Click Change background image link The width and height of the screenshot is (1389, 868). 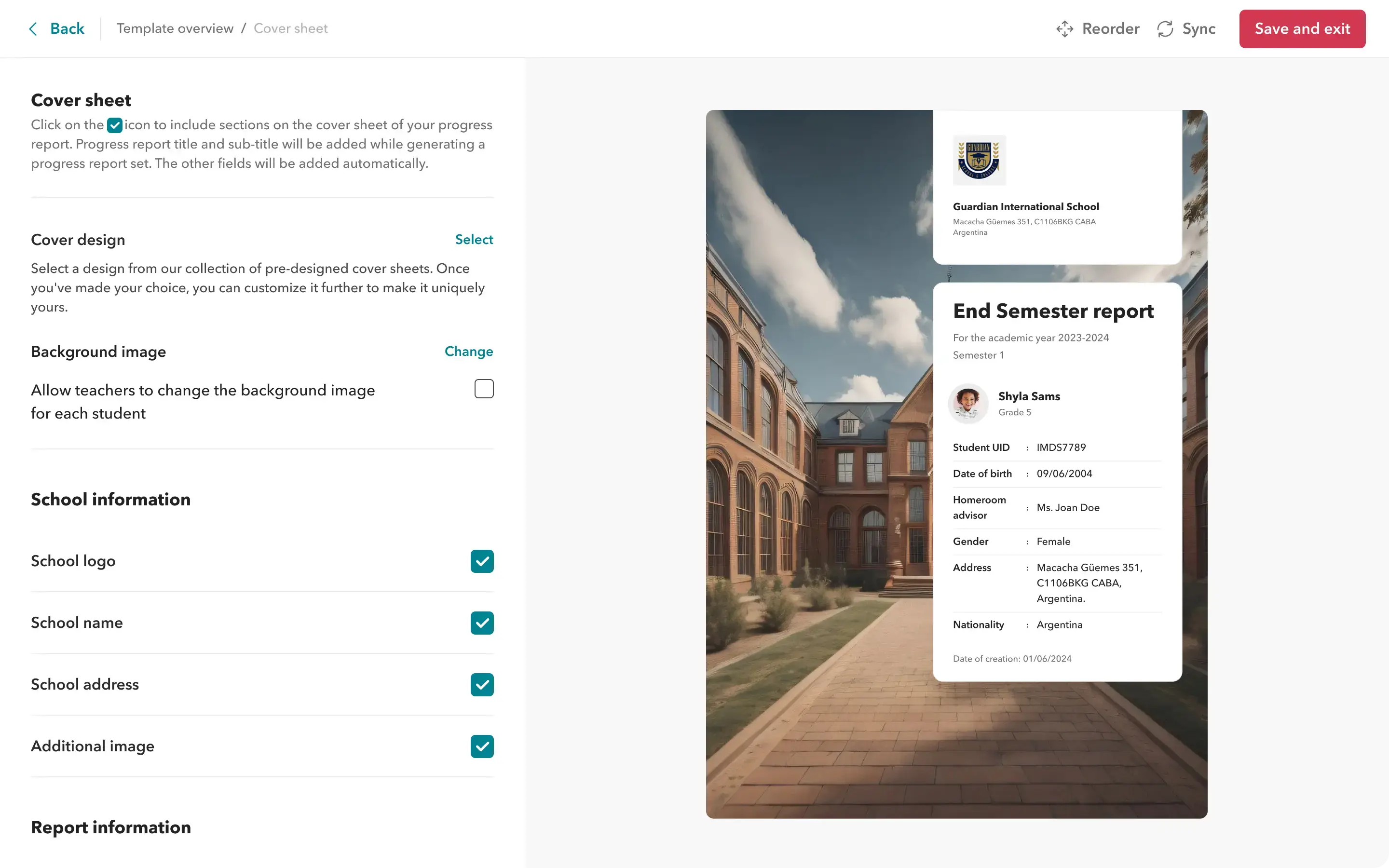click(469, 351)
